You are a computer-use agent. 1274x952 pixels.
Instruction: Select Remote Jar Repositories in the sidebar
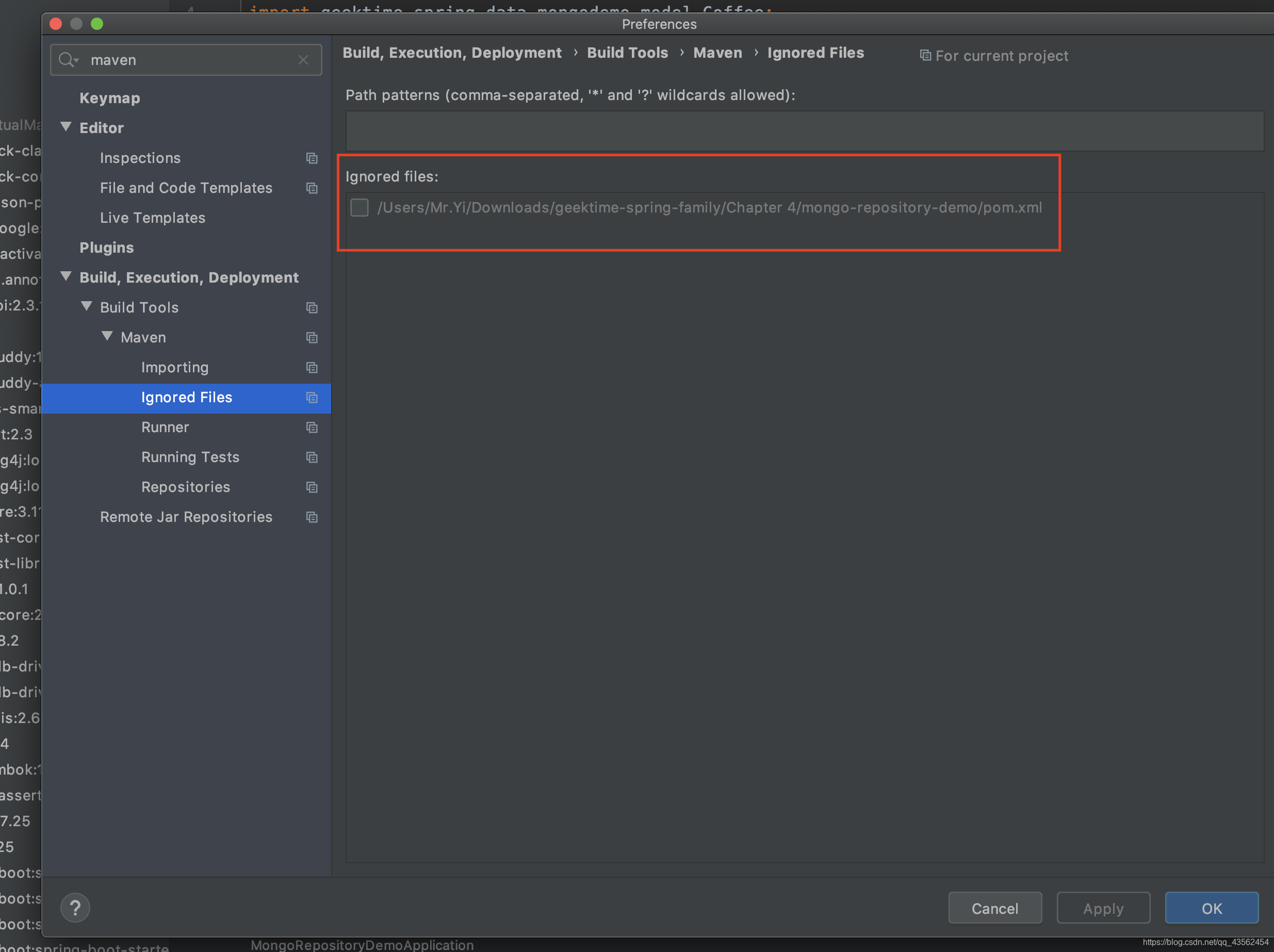186,517
